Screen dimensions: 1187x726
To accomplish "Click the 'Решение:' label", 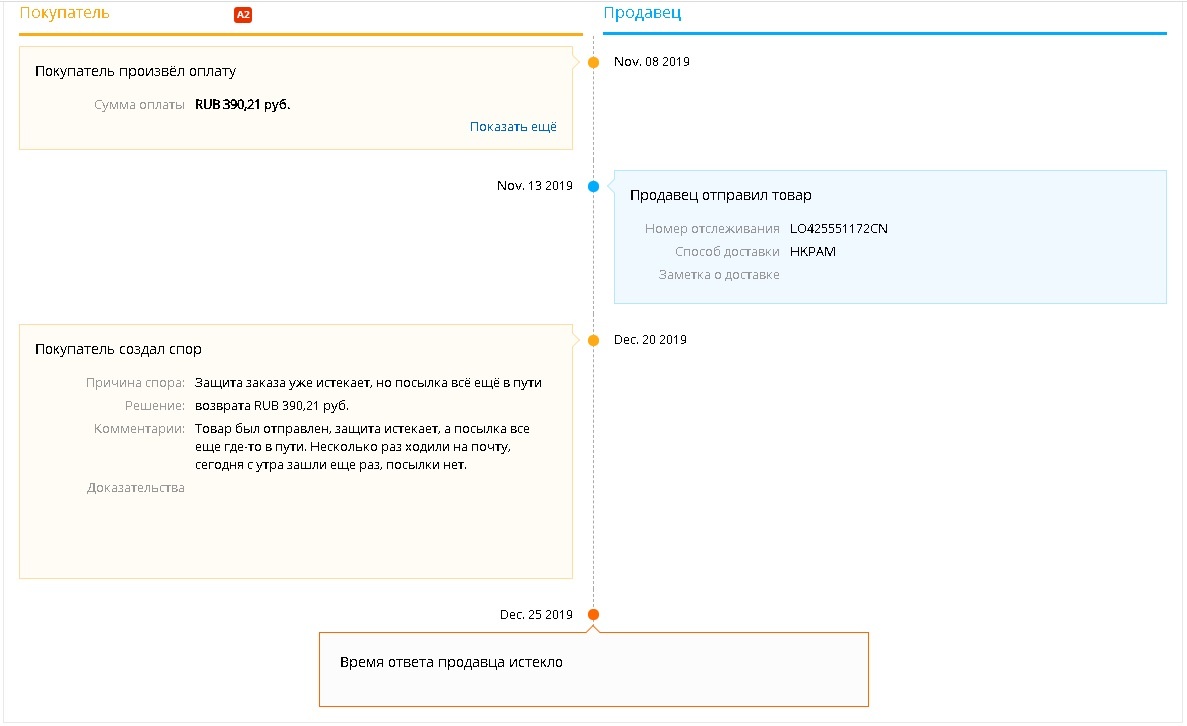I will click(x=154, y=406).
